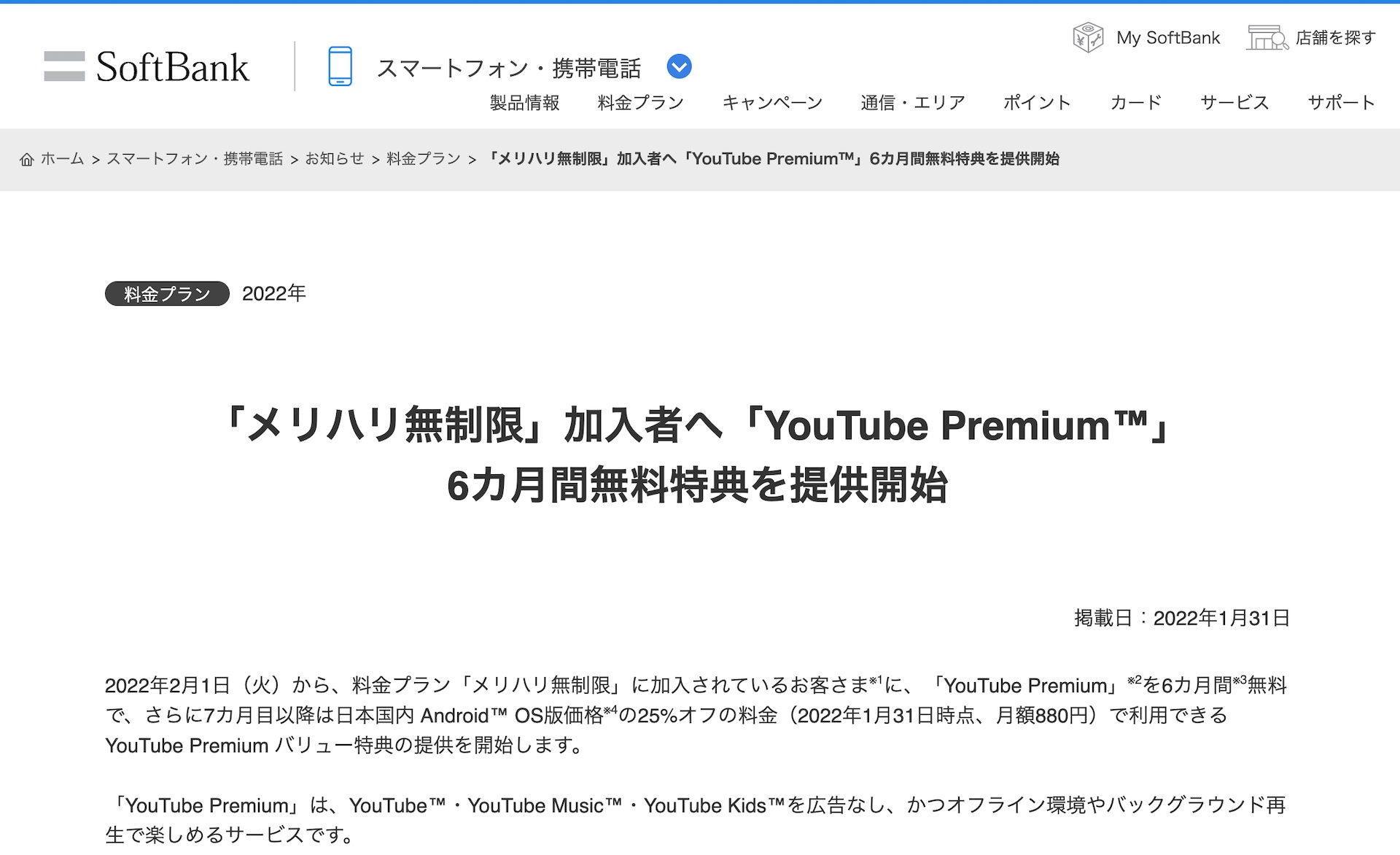Click the My SoftBank link
The width and height of the screenshot is (1400, 855).
(1168, 38)
